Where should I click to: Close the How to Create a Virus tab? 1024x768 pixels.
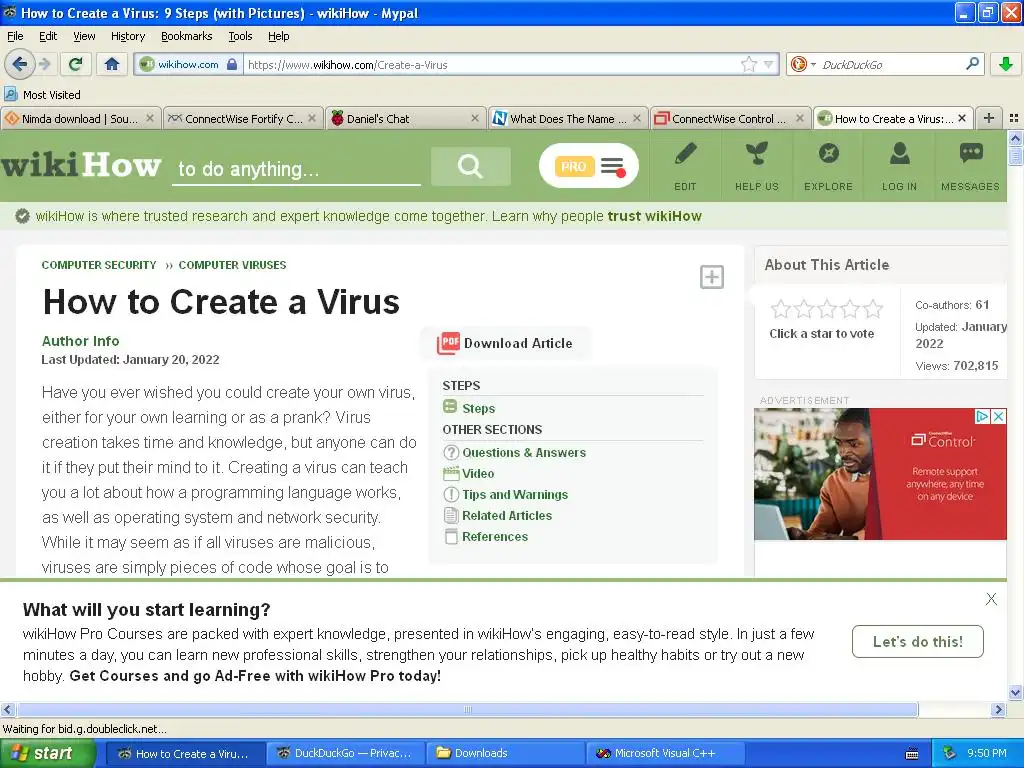pyautogui.click(x=962, y=118)
